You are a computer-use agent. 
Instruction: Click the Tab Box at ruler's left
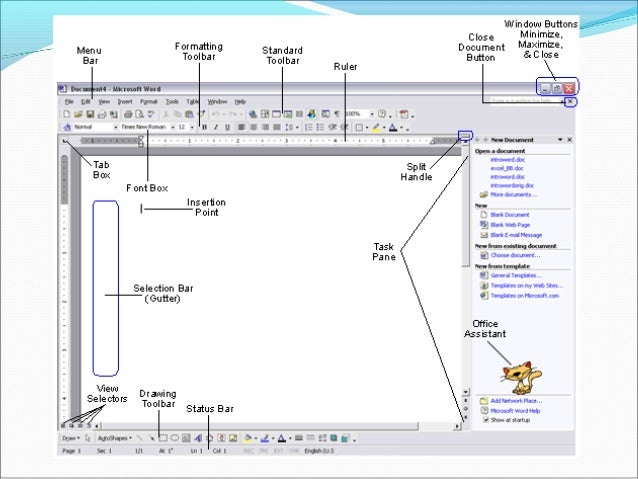tap(66, 141)
